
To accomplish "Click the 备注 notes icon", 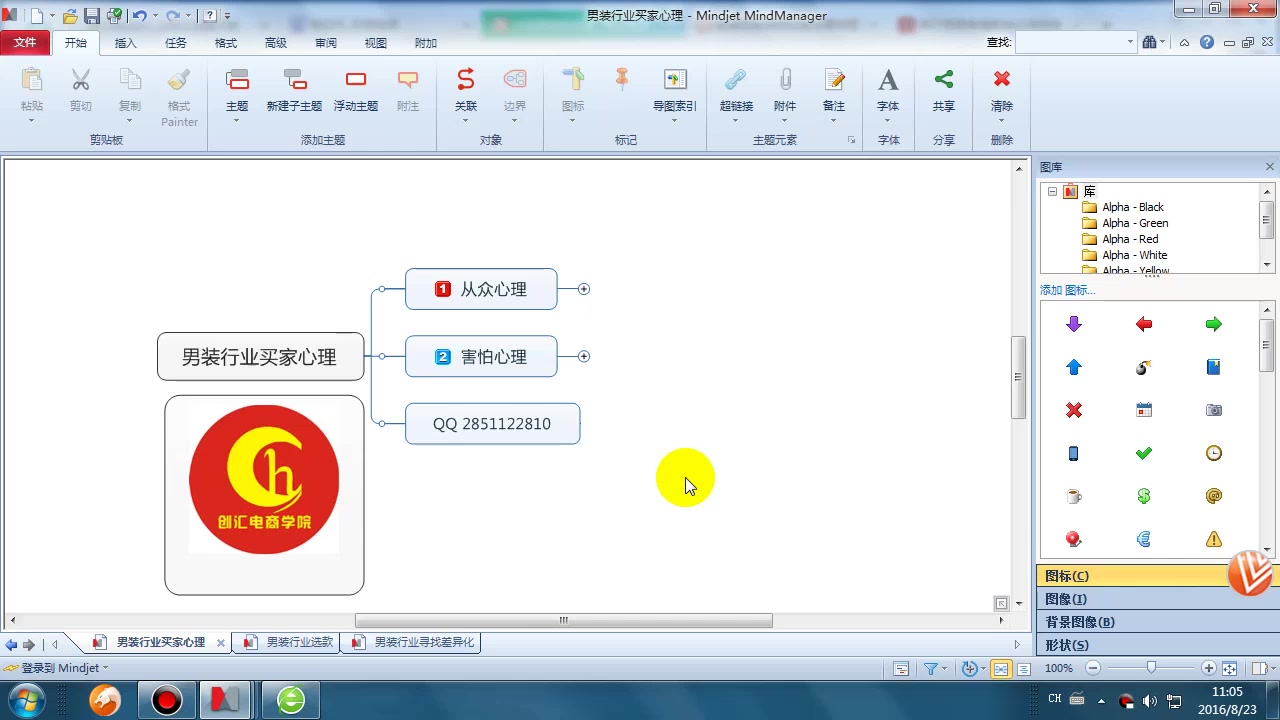I will click(834, 80).
